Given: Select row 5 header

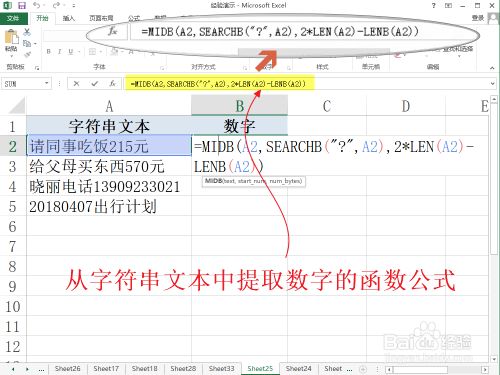Looking at the screenshot, I should (13, 206).
